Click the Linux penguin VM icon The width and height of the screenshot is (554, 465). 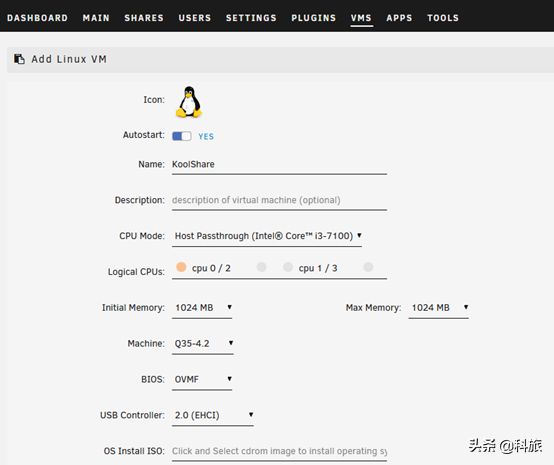(189, 102)
